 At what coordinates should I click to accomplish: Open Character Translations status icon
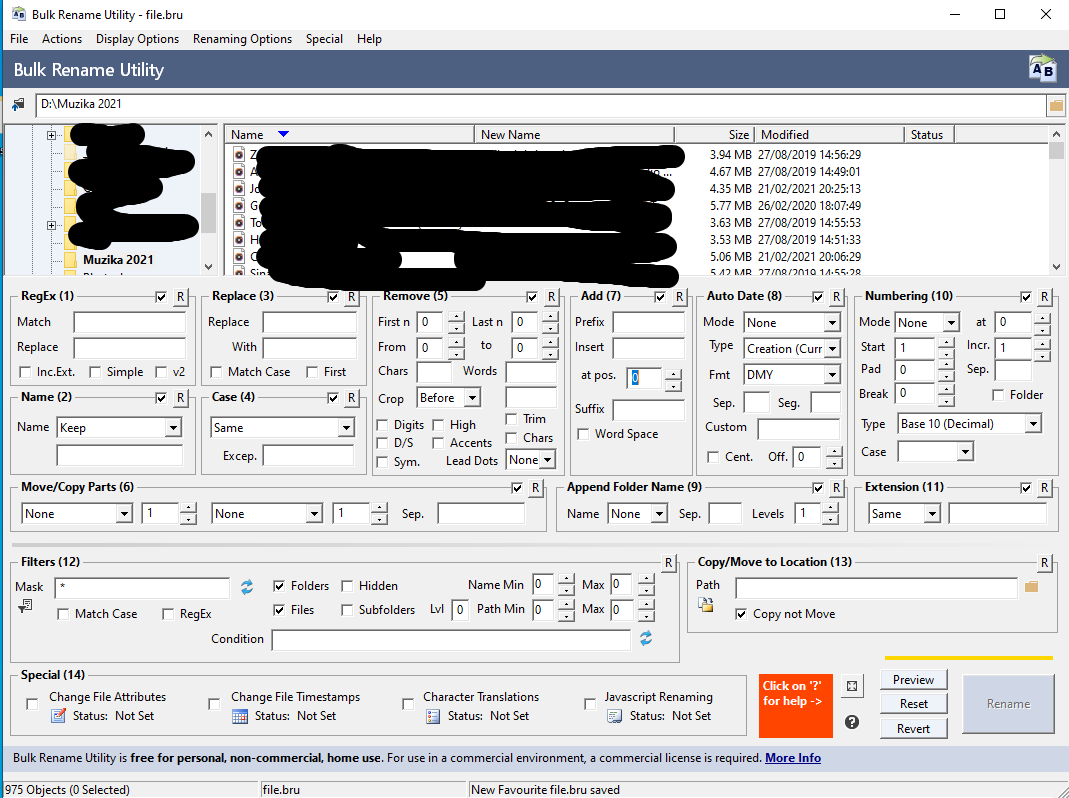(433, 716)
